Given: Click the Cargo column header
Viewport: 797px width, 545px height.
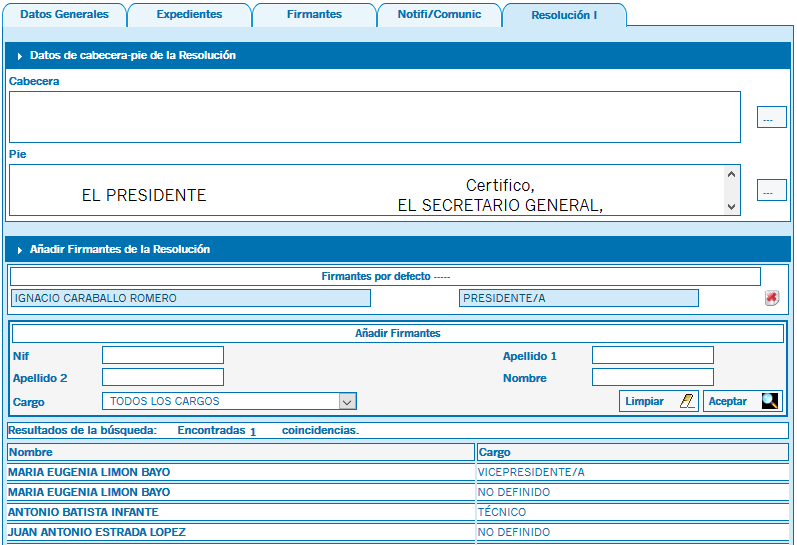Looking at the screenshot, I should (633, 452).
